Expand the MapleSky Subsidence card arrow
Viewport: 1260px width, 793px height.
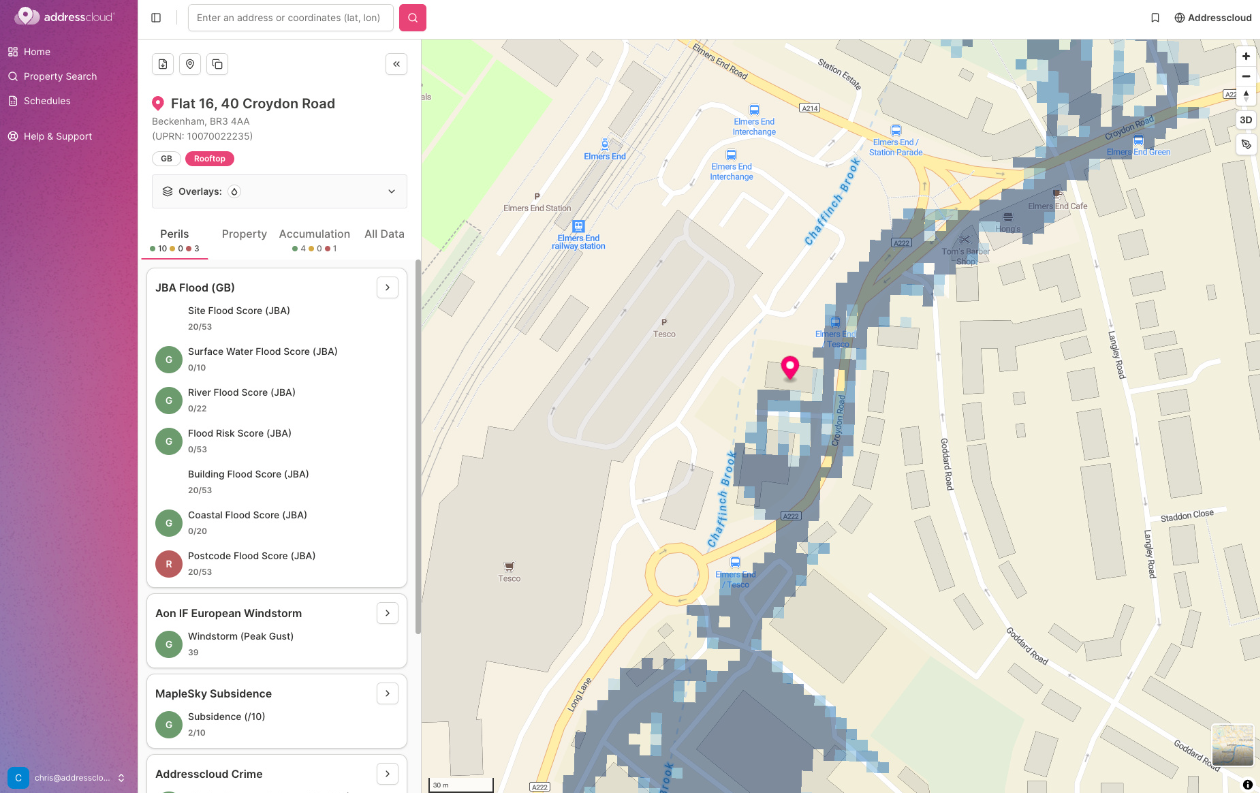coord(387,693)
